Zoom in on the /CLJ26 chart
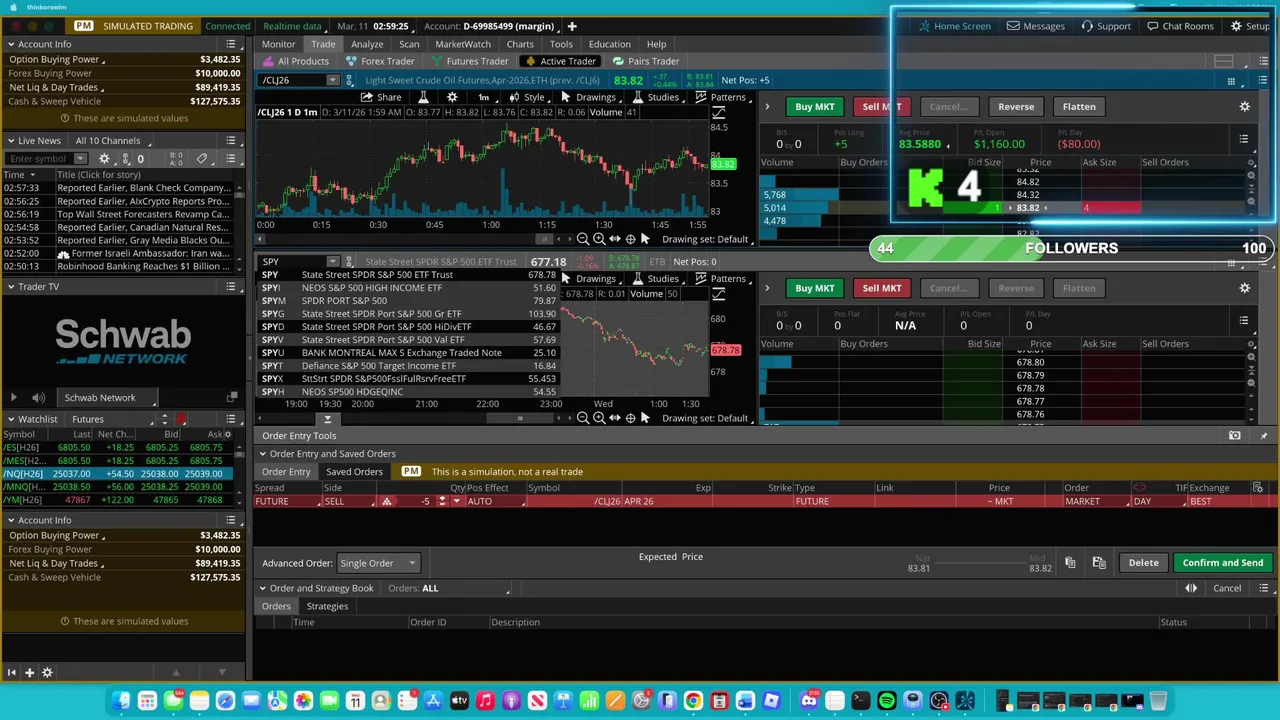The width and height of the screenshot is (1280, 720). pos(598,239)
